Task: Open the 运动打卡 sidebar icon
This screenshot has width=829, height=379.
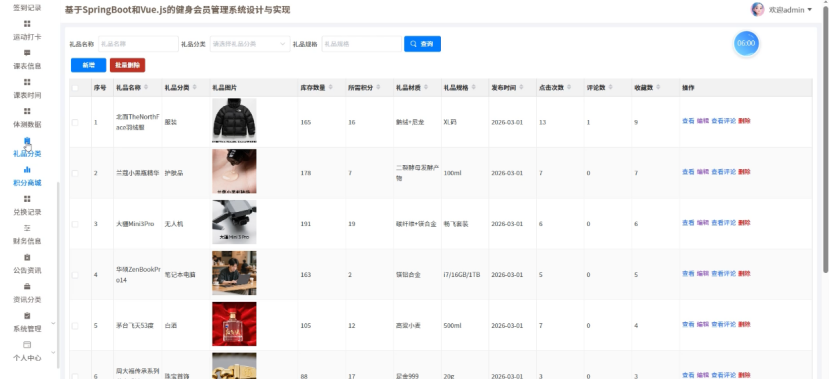Action: click(27, 24)
